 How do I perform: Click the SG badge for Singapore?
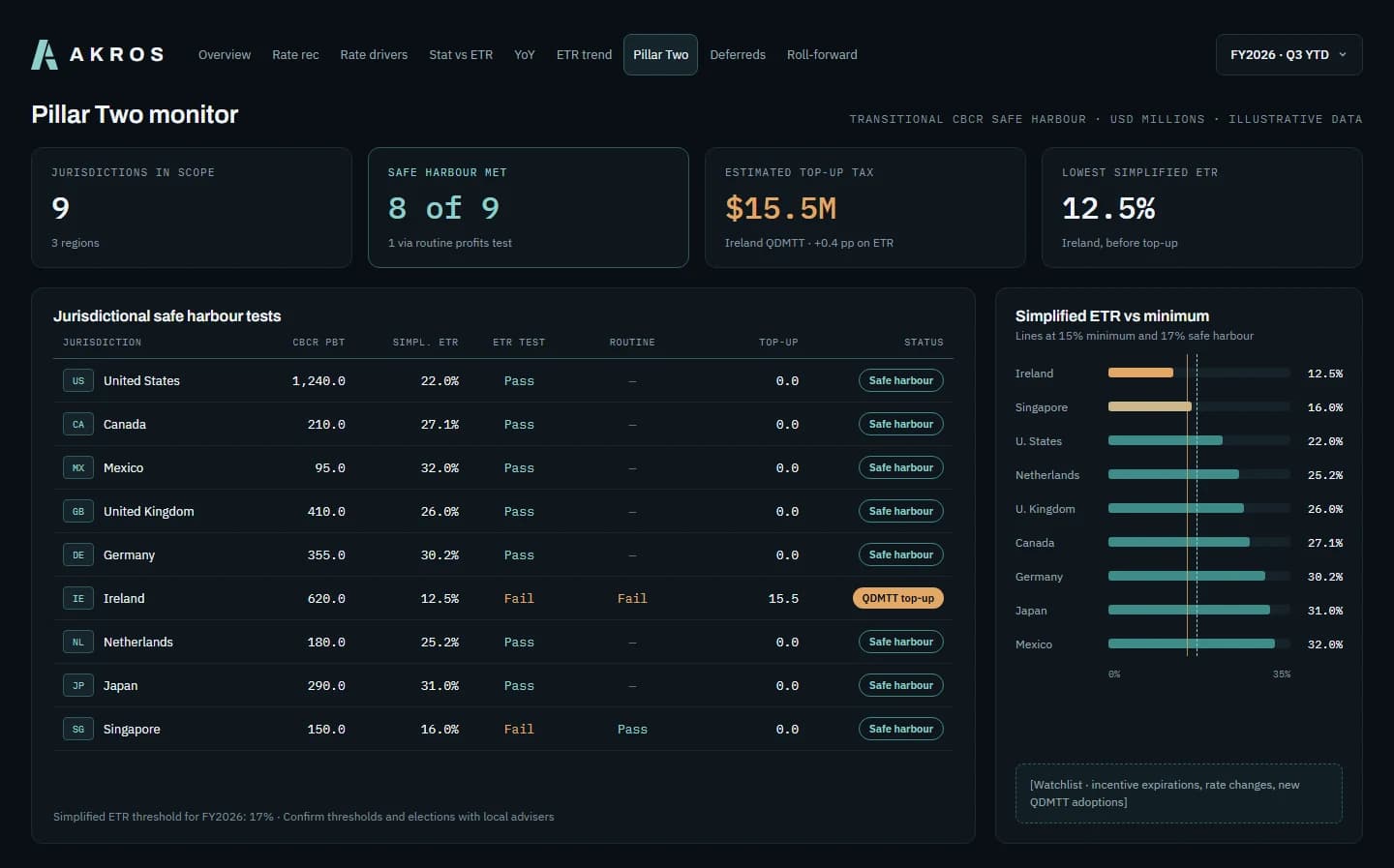pos(78,729)
